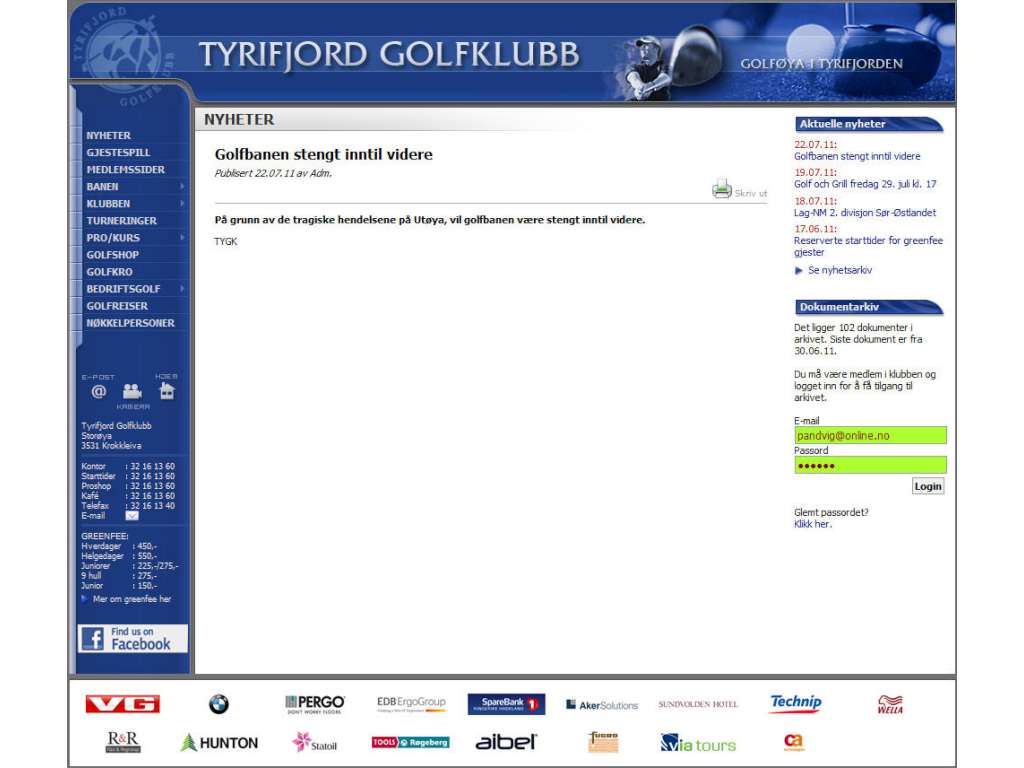This screenshot has width=1024, height=768.
Task: Open the Find us on Facebook badge
Action: point(133,639)
